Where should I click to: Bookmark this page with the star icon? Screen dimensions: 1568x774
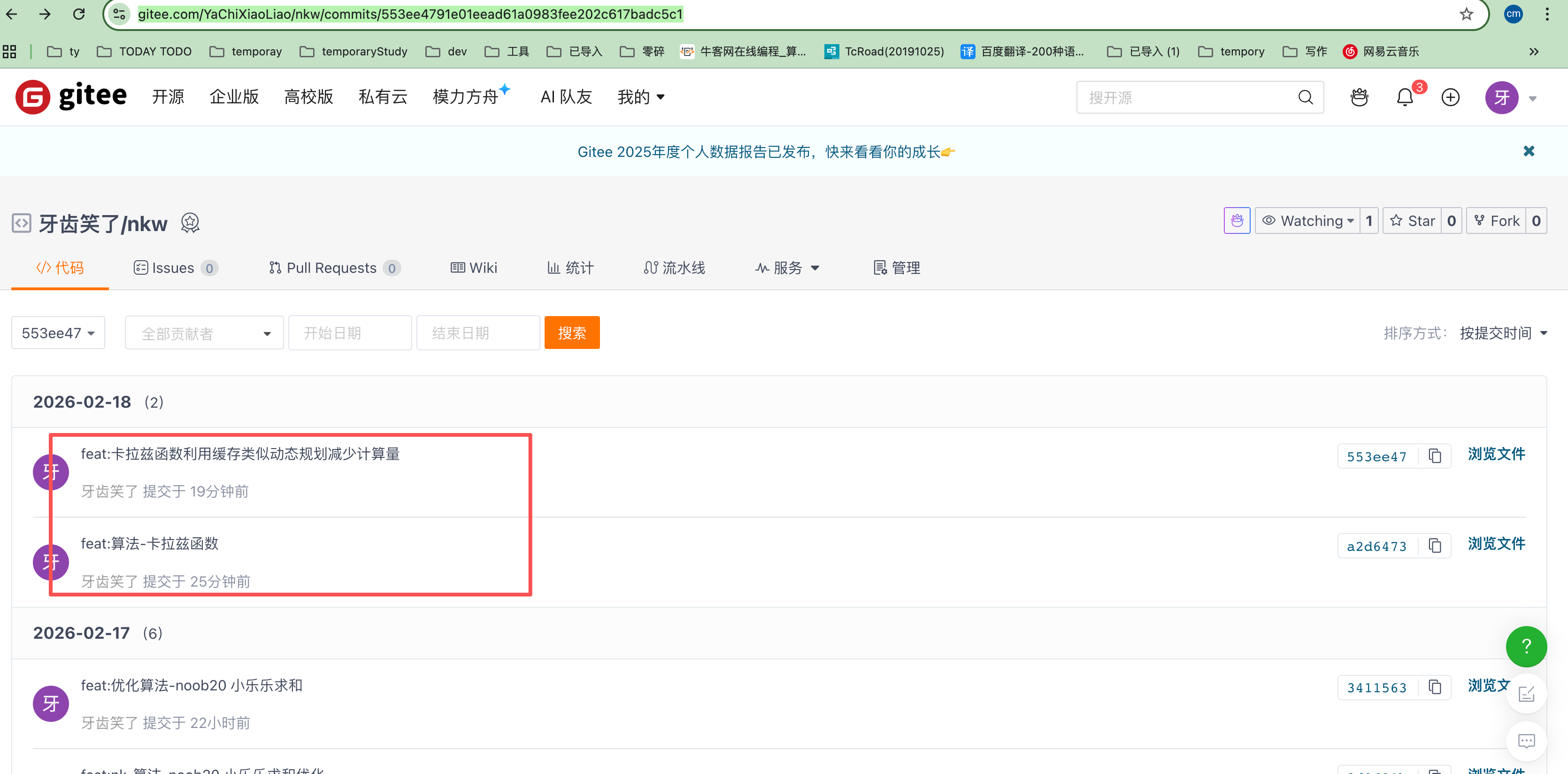coord(1466,14)
